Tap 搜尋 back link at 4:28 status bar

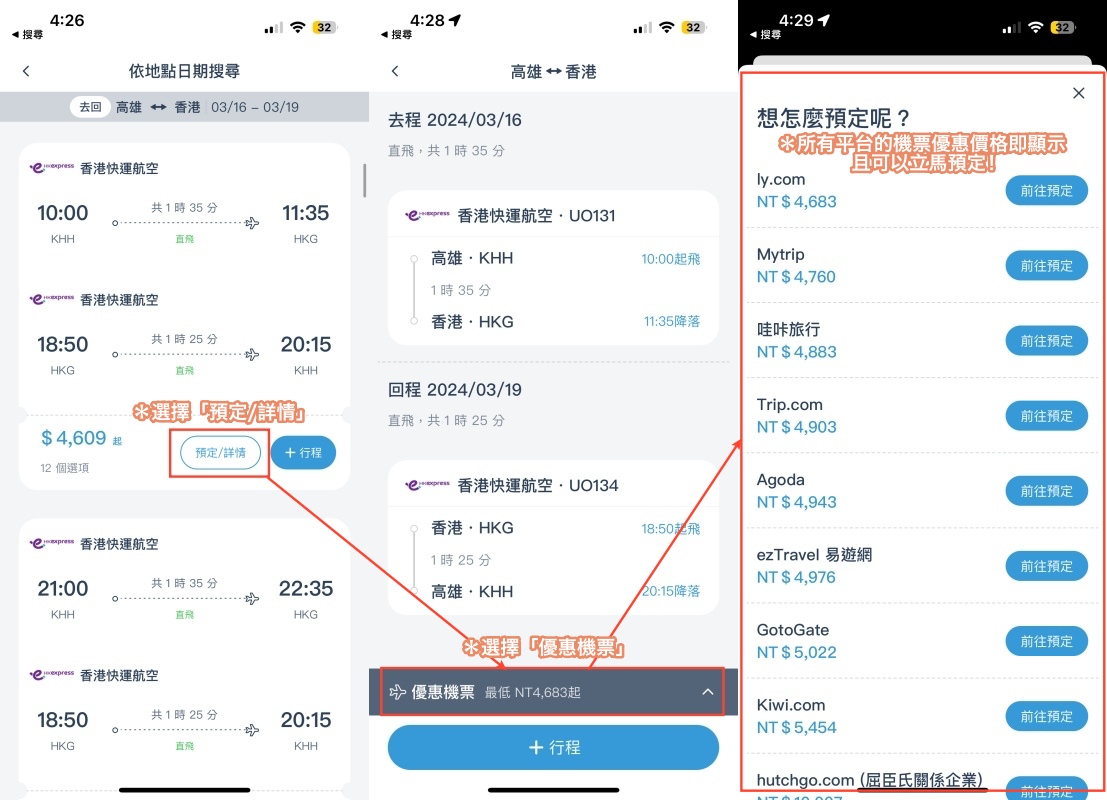coord(396,35)
